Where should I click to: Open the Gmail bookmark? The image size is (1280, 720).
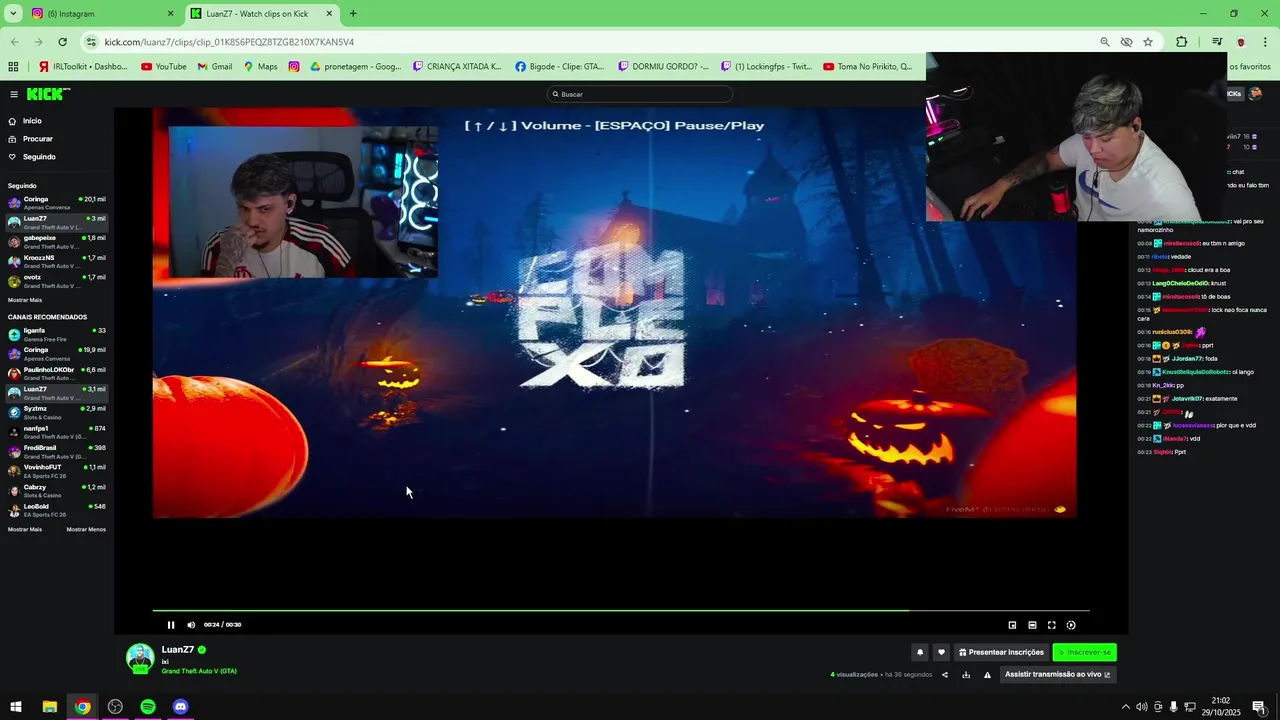[215, 67]
